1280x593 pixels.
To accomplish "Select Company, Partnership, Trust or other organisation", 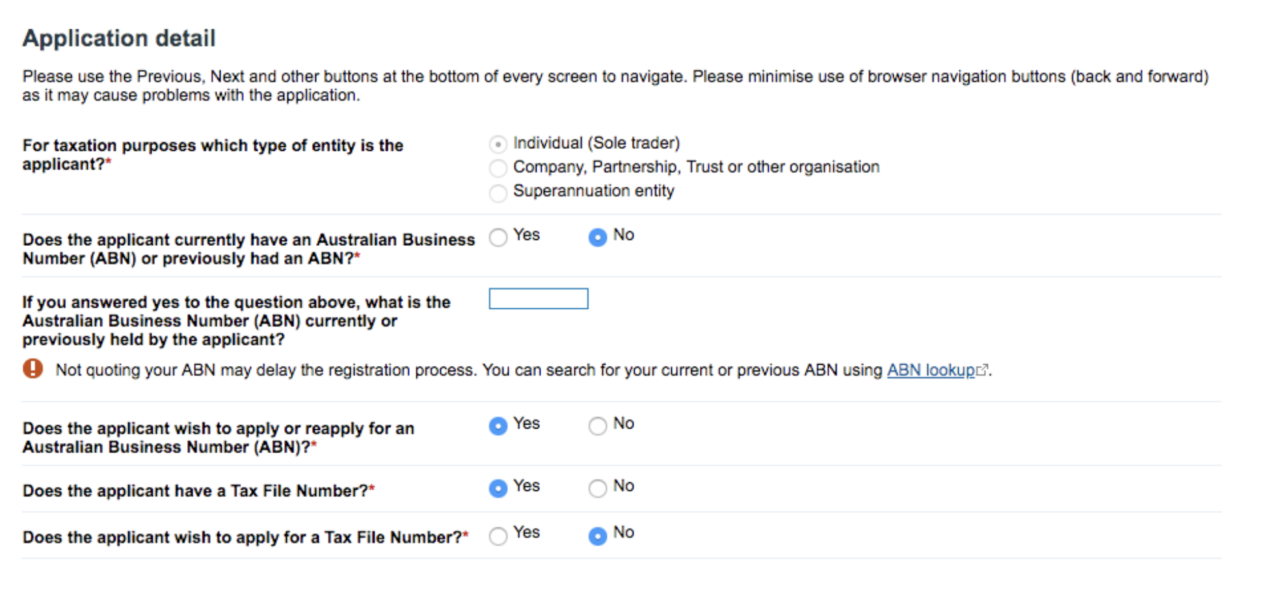I will 498,168.
